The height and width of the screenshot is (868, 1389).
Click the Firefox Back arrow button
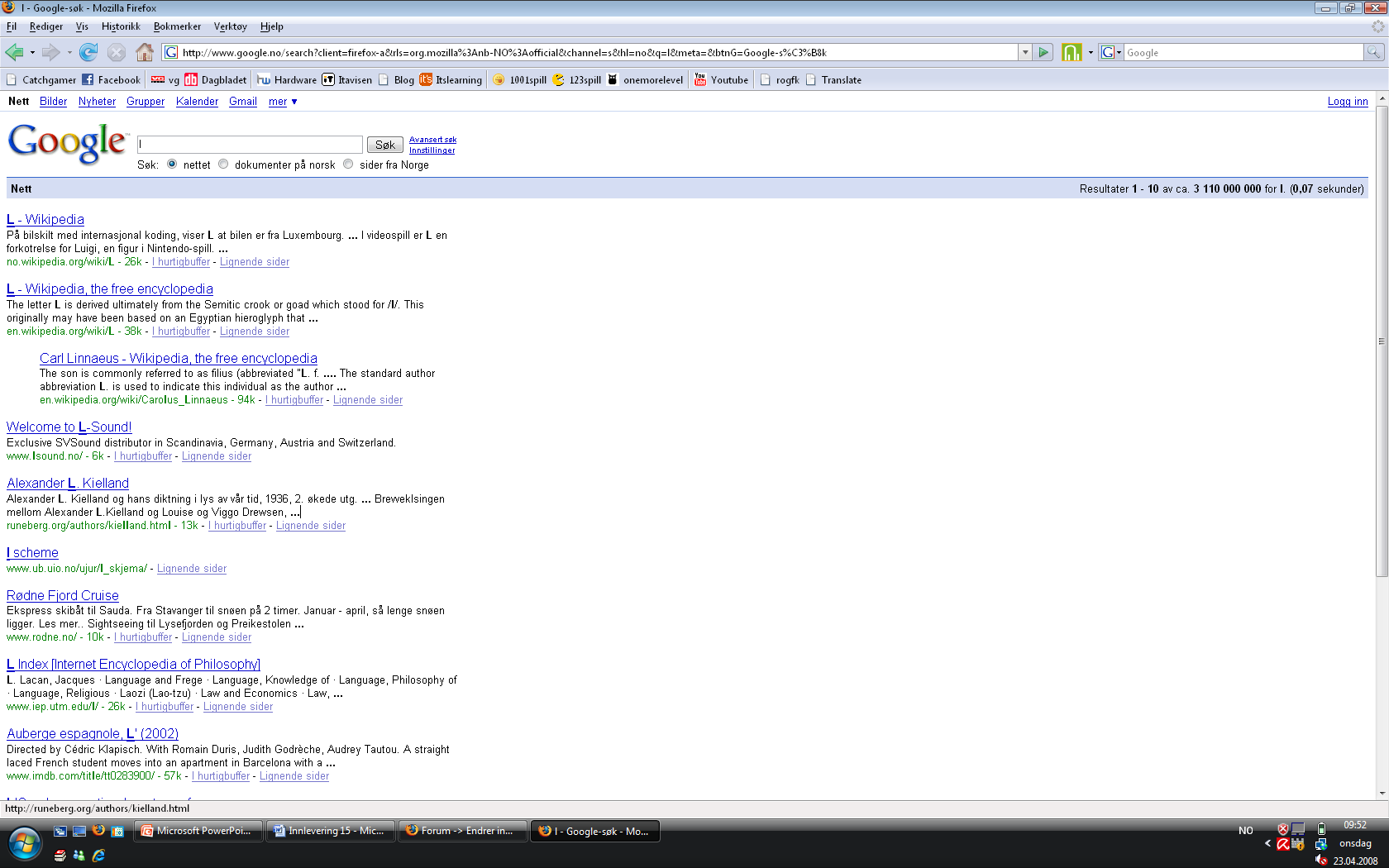tap(14, 52)
